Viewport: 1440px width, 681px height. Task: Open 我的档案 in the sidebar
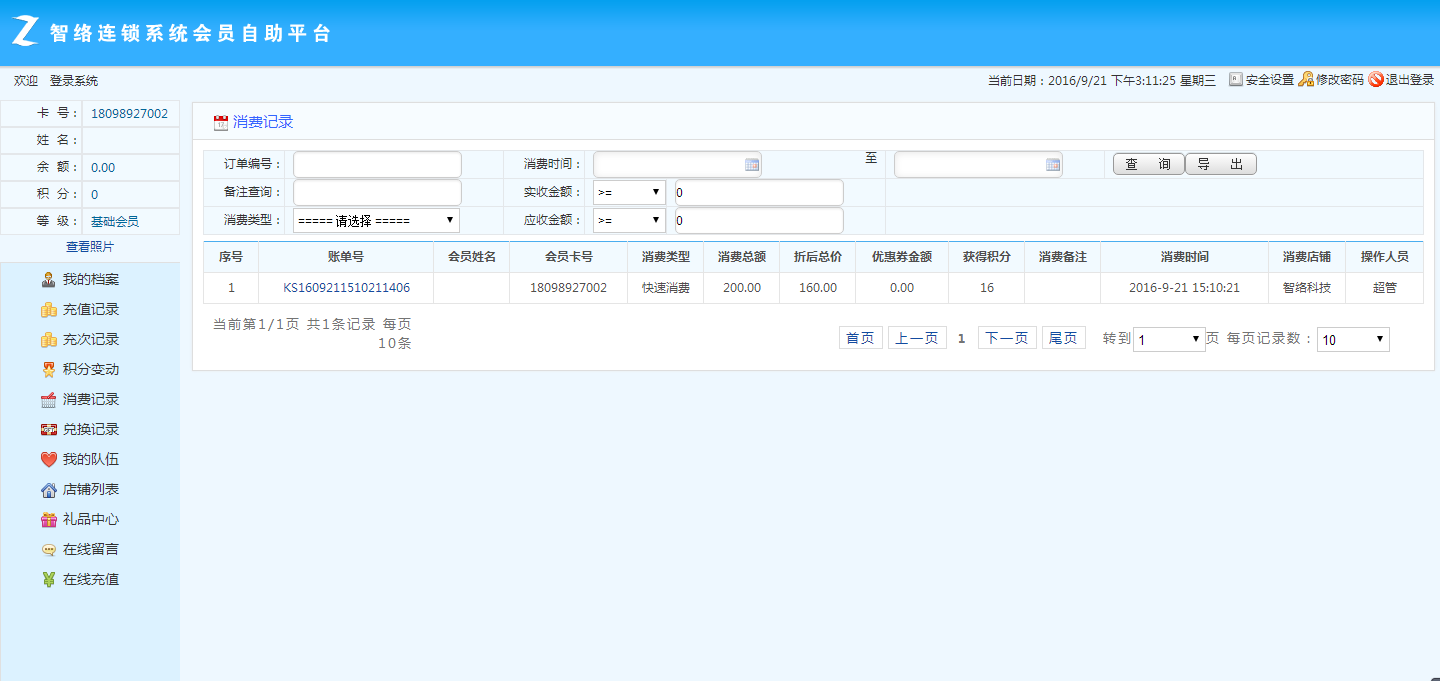click(91, 279)
